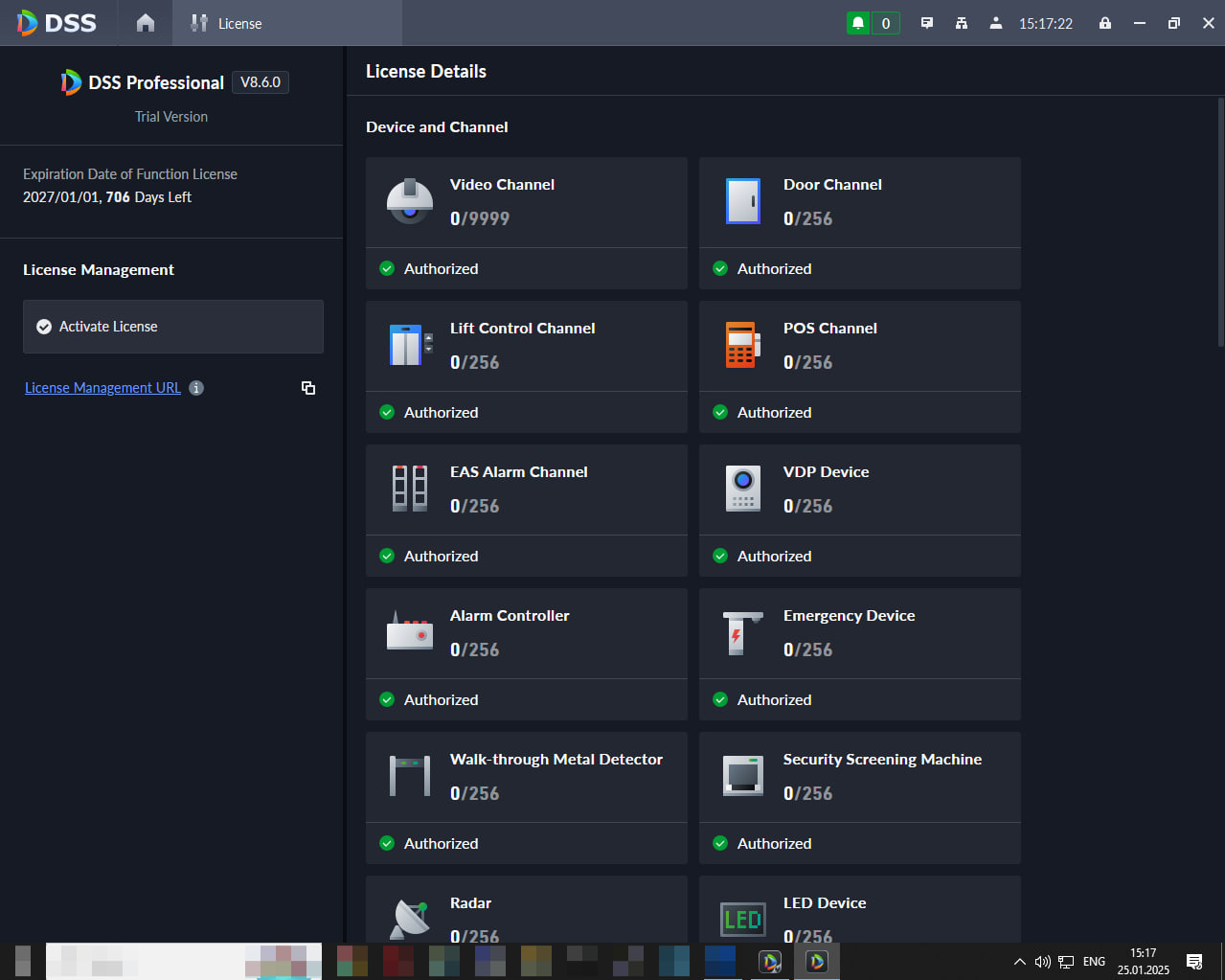The height and width of the screenshot is (980, 1225).
Task: Open the user account icon
Action: point(996,23)
